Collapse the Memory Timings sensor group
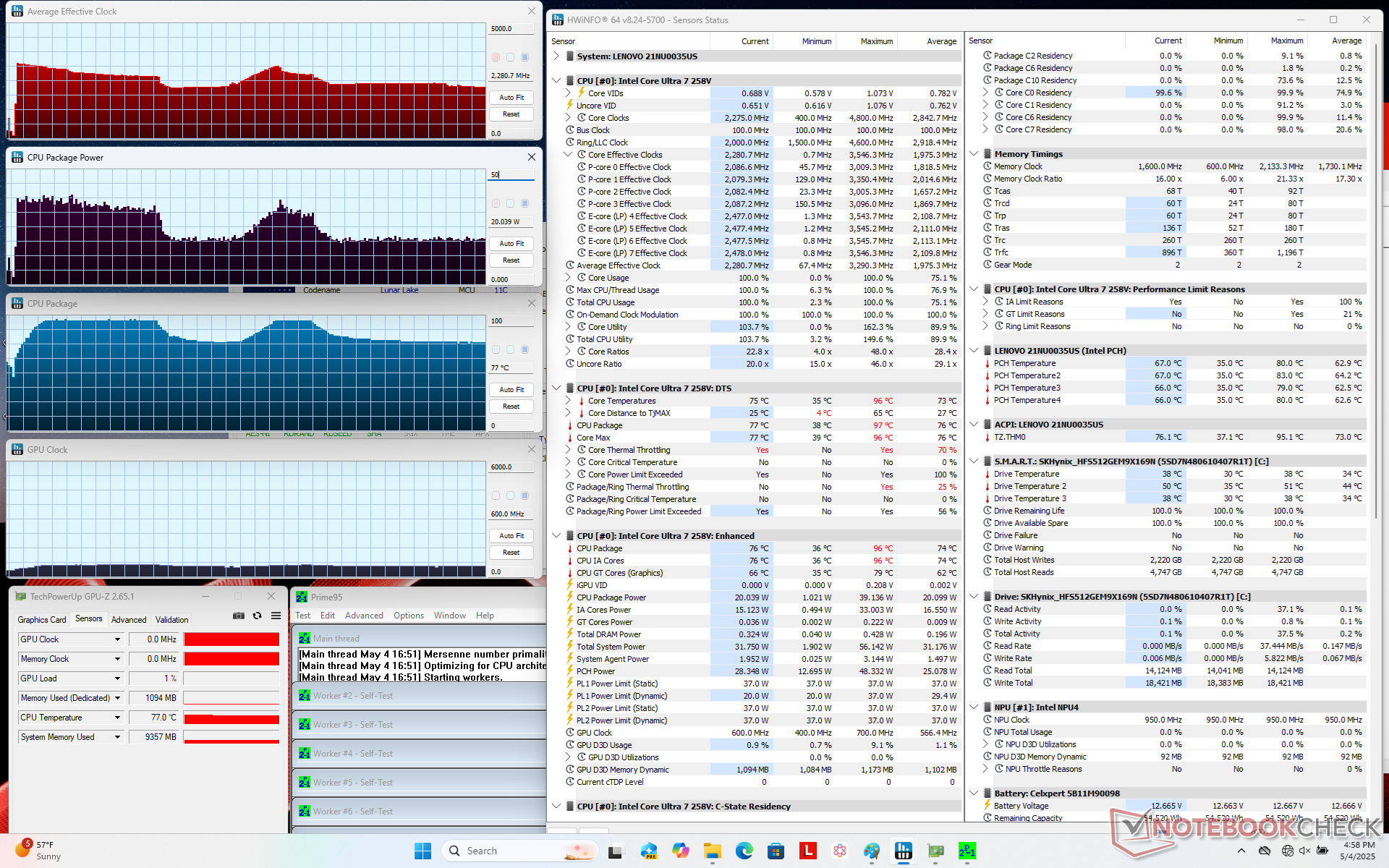 tap(974, 154)
